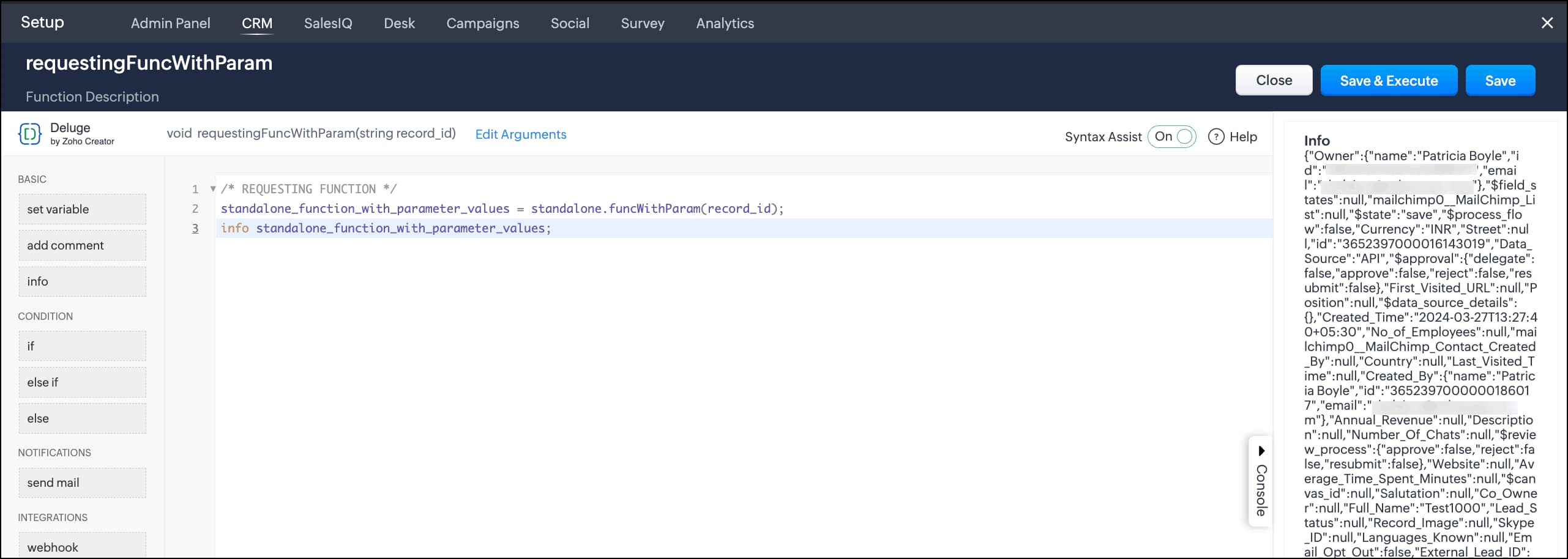Screen dimensions: 1568x559
Task: Open the Admin Panel tab
Action: tap(170, 23)
